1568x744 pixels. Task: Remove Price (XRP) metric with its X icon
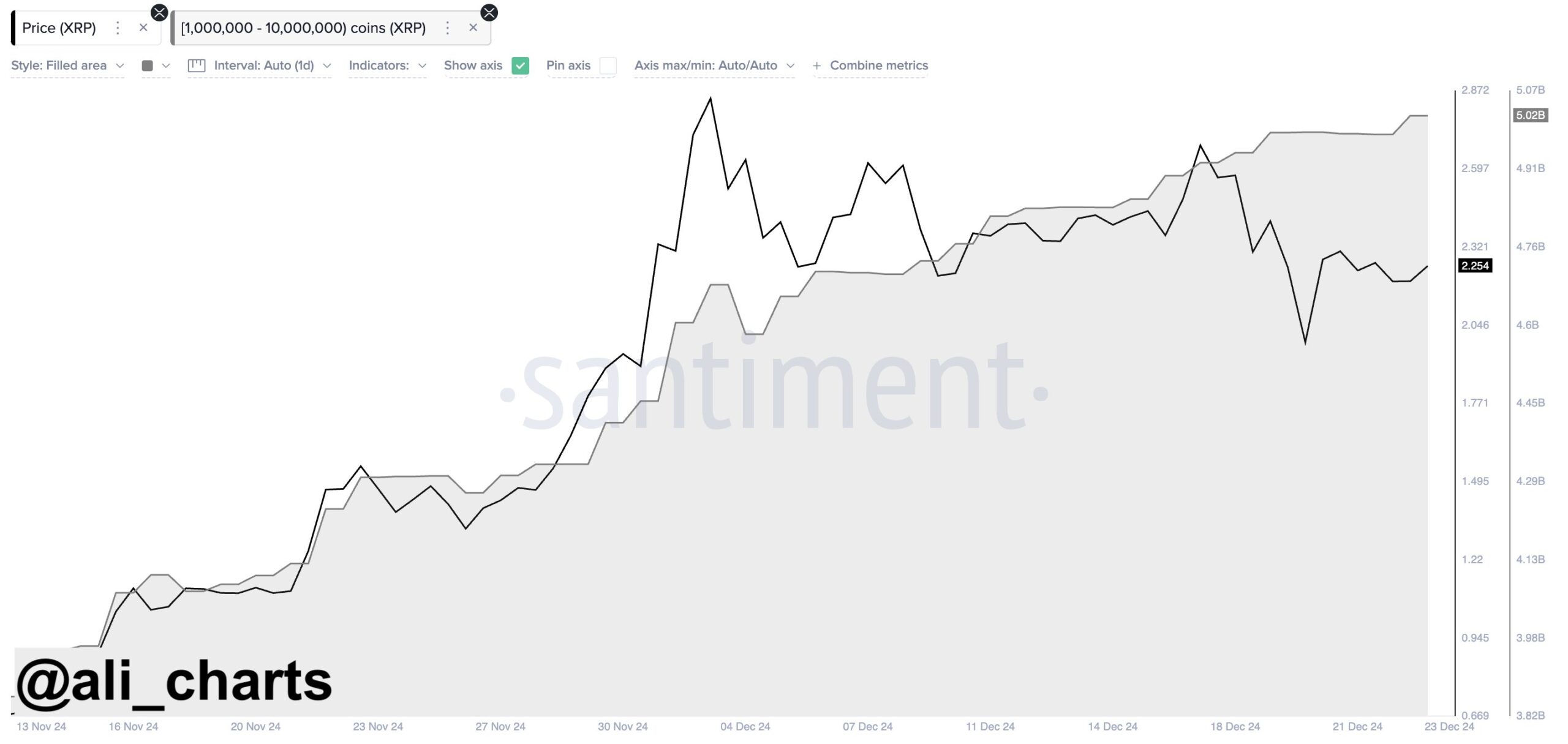tap(145, 28)
